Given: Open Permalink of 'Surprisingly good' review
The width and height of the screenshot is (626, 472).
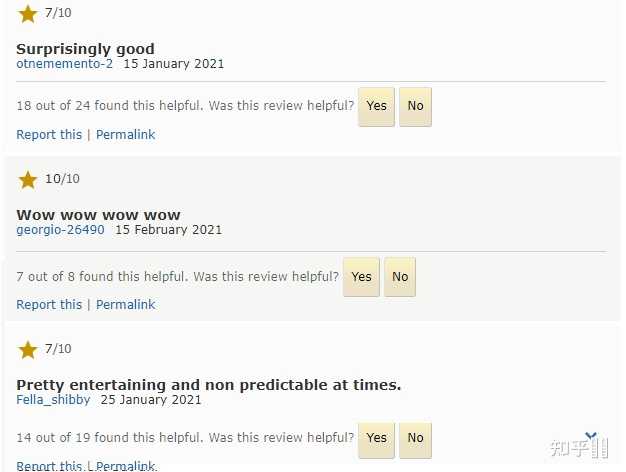Looking at the screenshot, I should point(125,135).
